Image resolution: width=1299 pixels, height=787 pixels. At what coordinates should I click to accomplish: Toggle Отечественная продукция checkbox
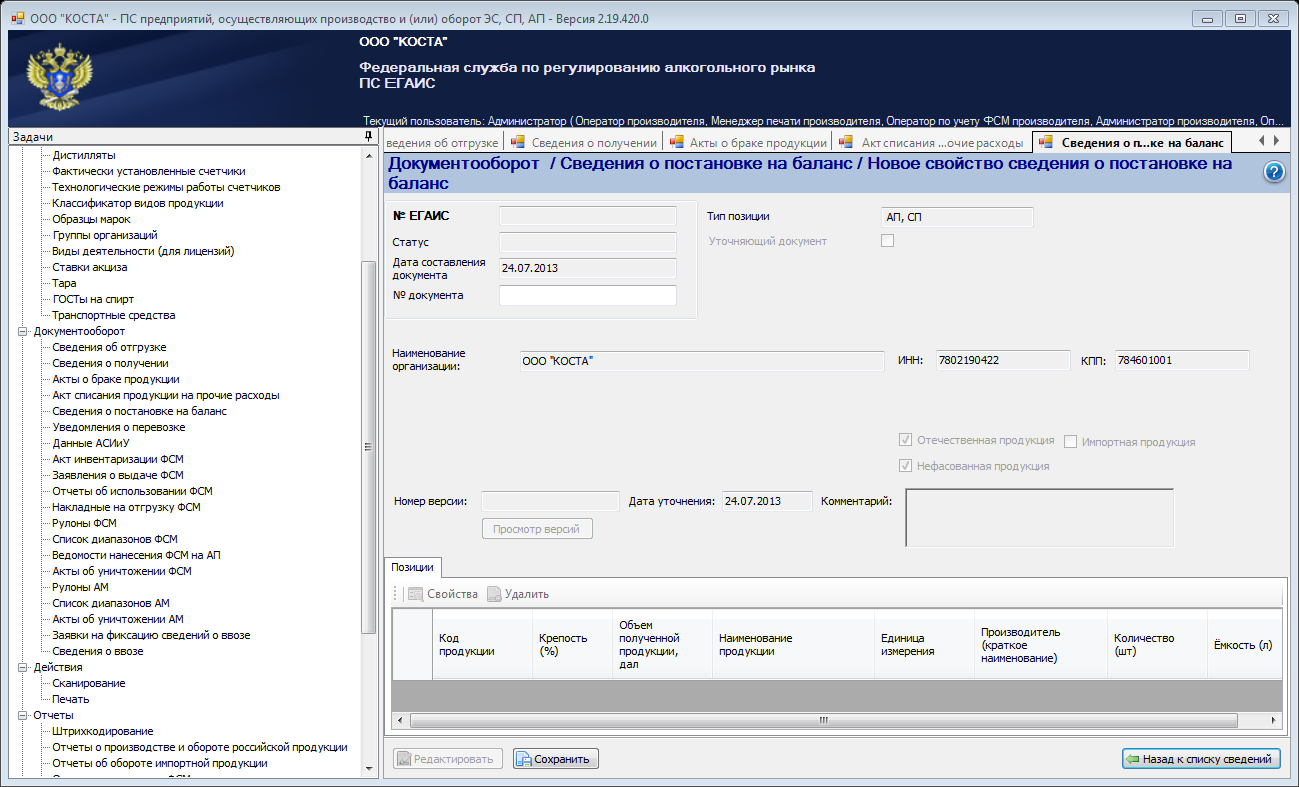(906, 440)
